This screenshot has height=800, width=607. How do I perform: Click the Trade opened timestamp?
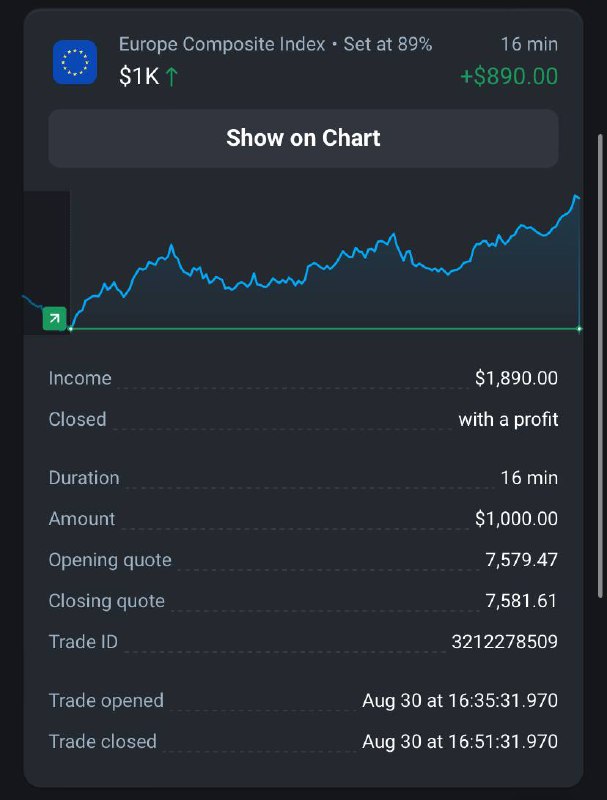point(460,701)
